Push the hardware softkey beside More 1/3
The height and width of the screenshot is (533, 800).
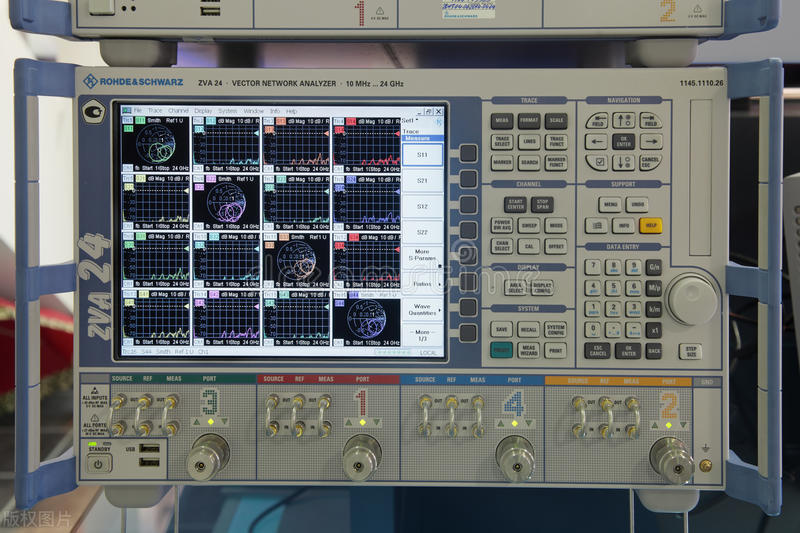click(468, 333)
